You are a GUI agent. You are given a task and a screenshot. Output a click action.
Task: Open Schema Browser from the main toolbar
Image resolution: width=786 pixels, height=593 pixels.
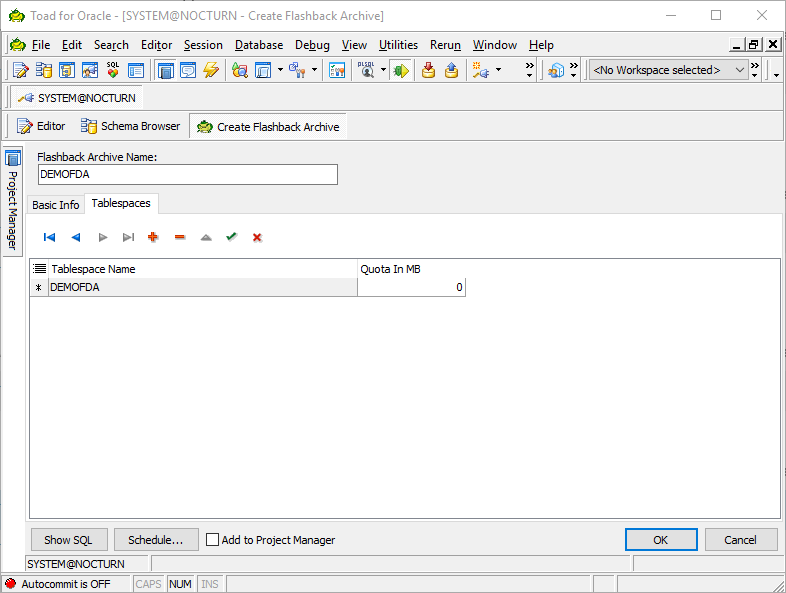pos(44,70)
